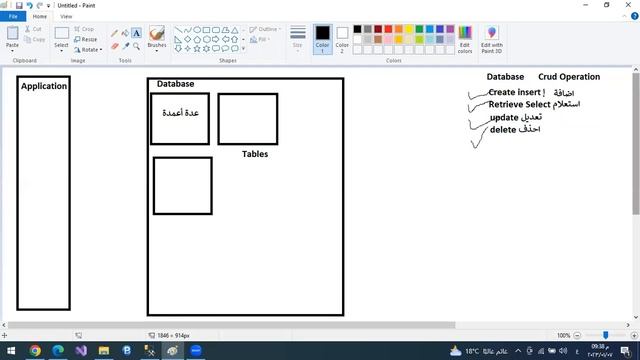
Task: Select the Text tool
Action: point(136,33)
